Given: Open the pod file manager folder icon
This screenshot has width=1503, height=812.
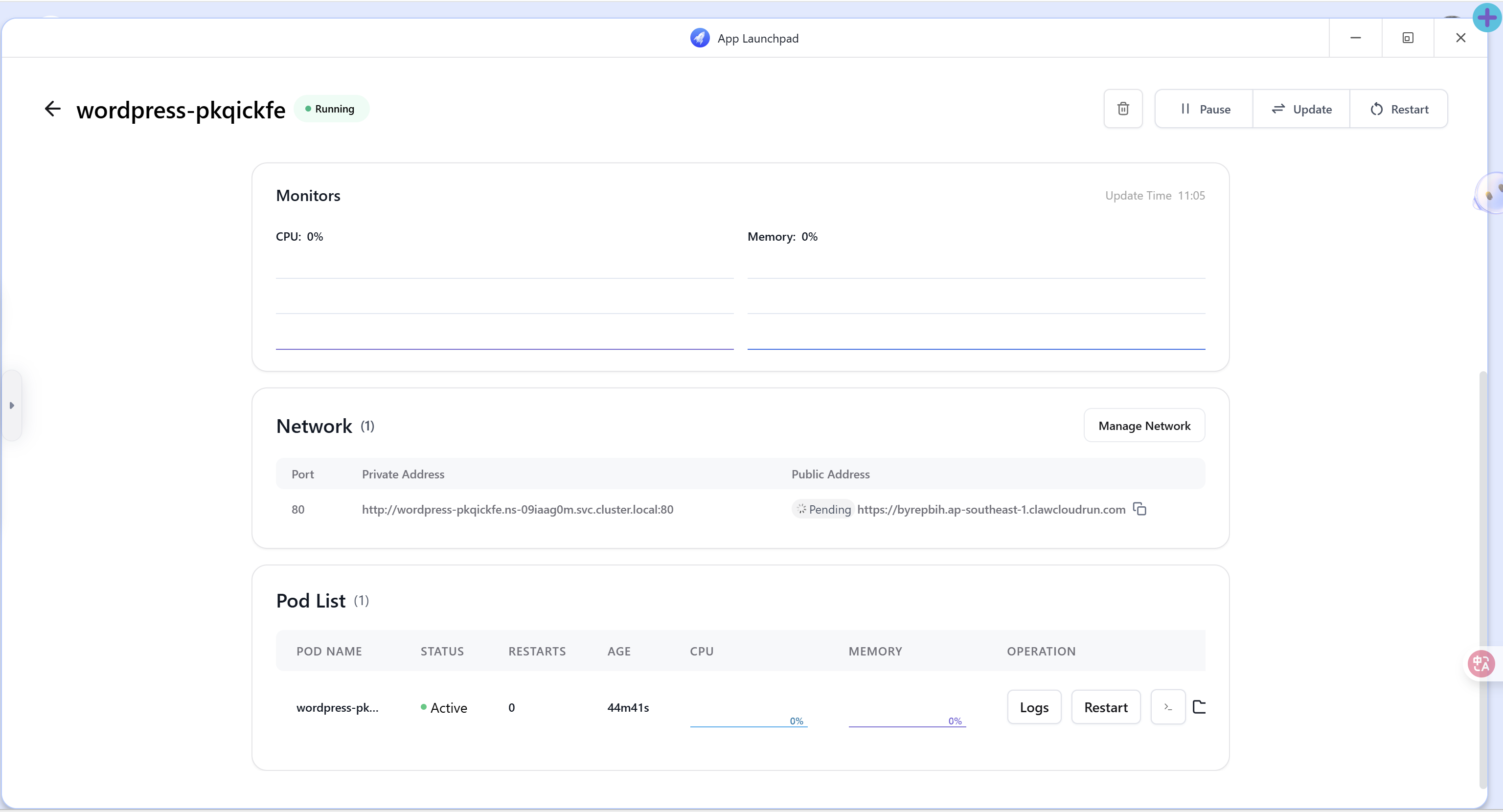Looking at the screenshot, I should tap(1199, 707).
